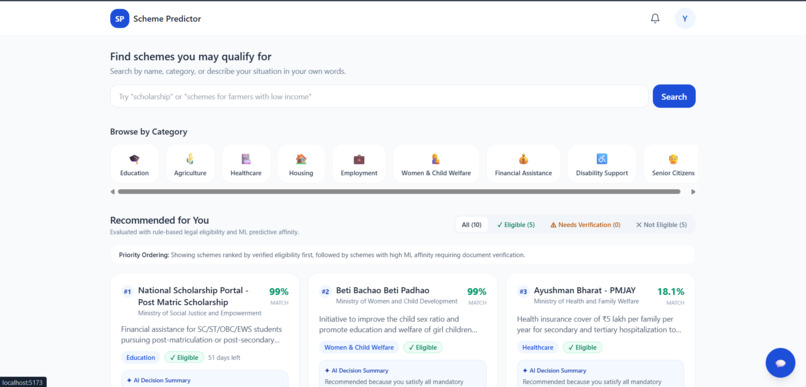Viewport: 806px width, 387px height.
Task: Click AI Decision Summary on National Scholarship card
Action: click(x=158, y=380)
